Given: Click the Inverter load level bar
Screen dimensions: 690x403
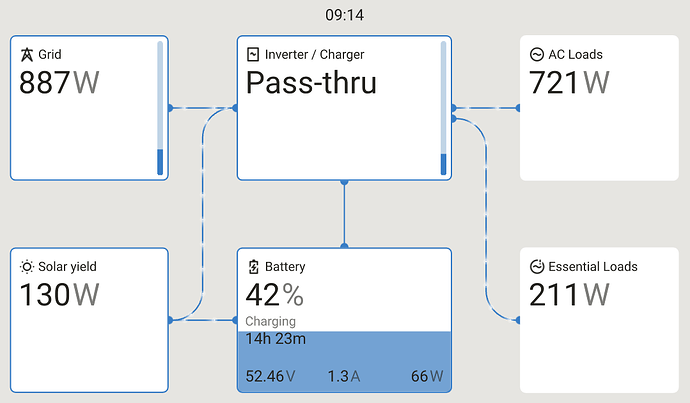Looking at the screenshot, I should click(x=443, y=109).
